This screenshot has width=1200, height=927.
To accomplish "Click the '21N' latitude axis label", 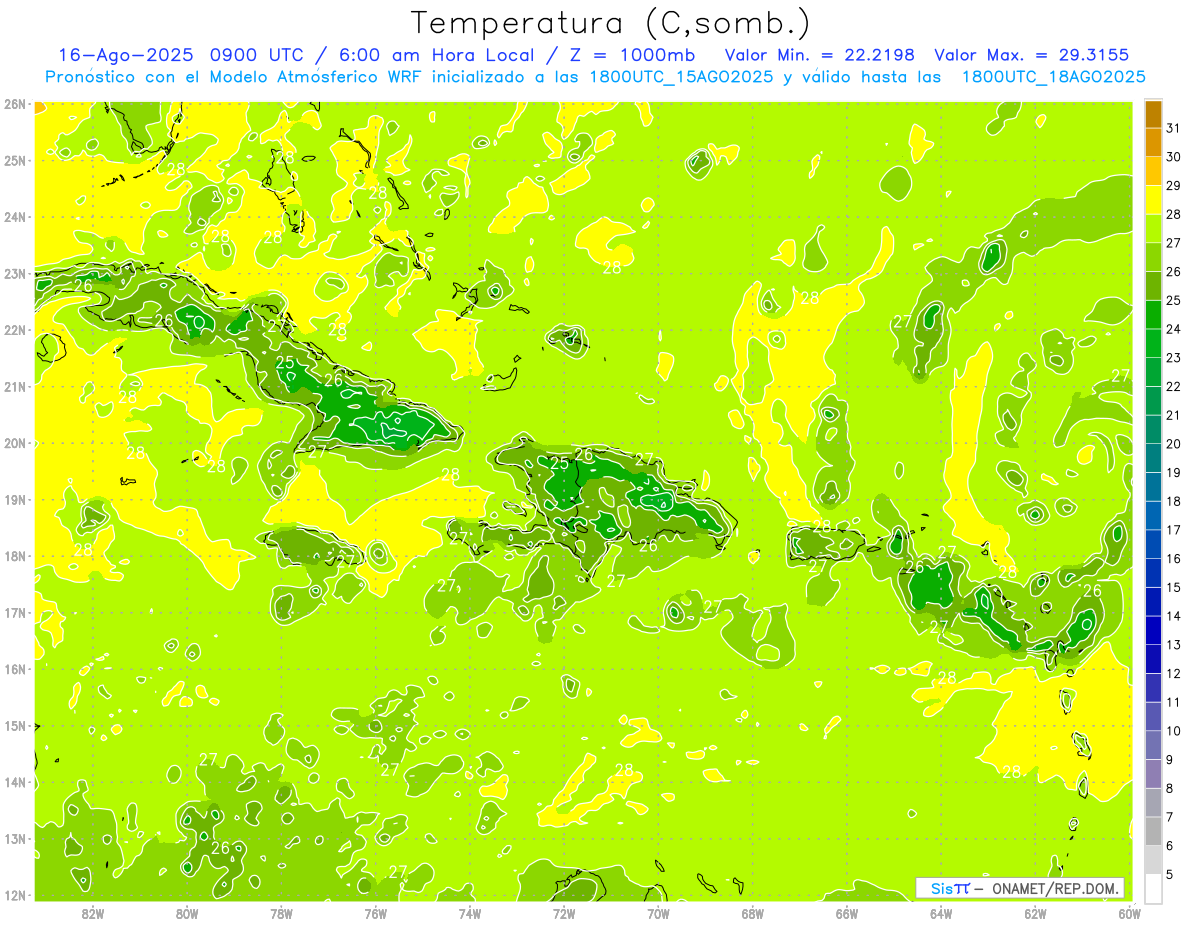I will pos(15,386).
